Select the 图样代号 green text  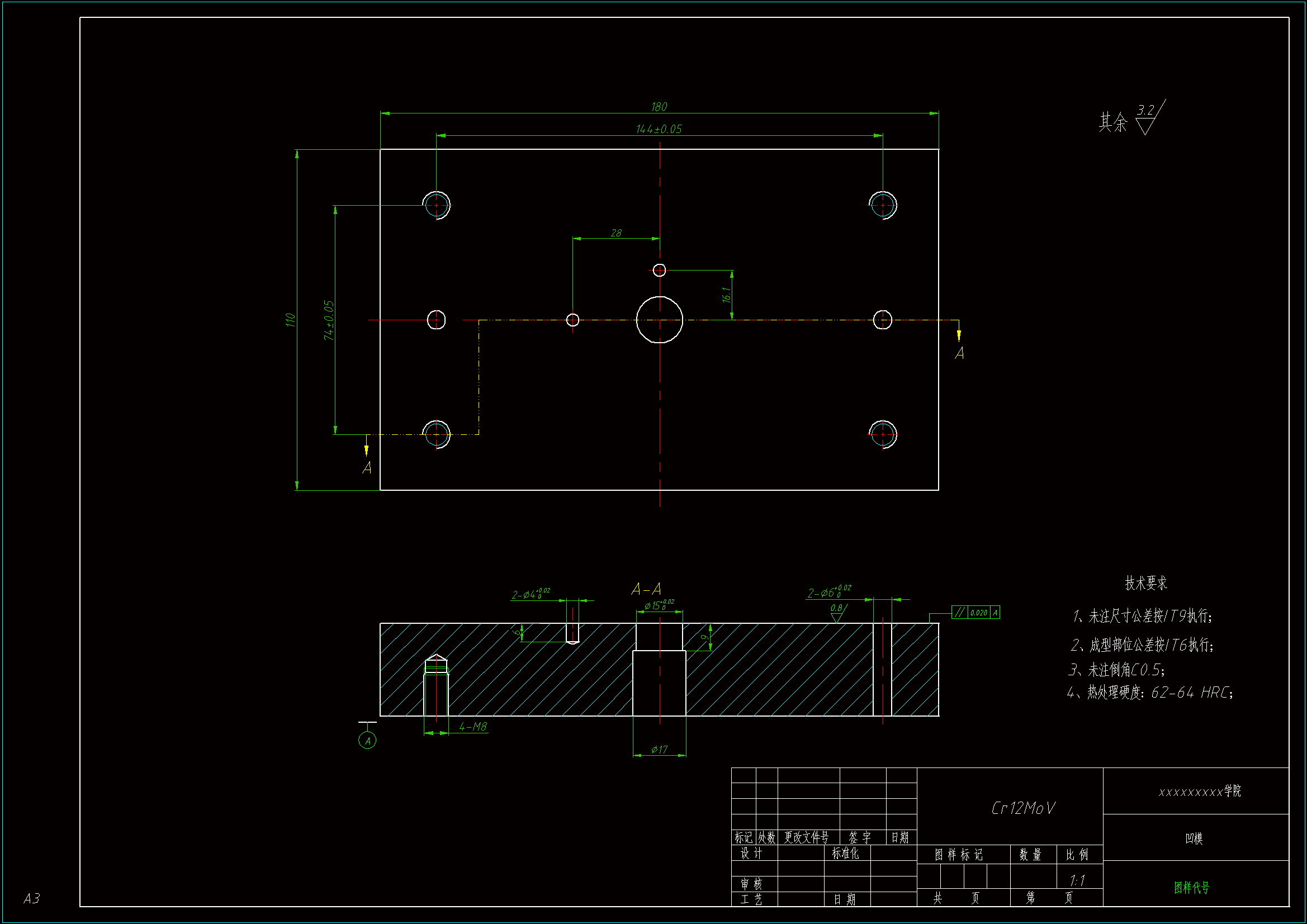1191,888
